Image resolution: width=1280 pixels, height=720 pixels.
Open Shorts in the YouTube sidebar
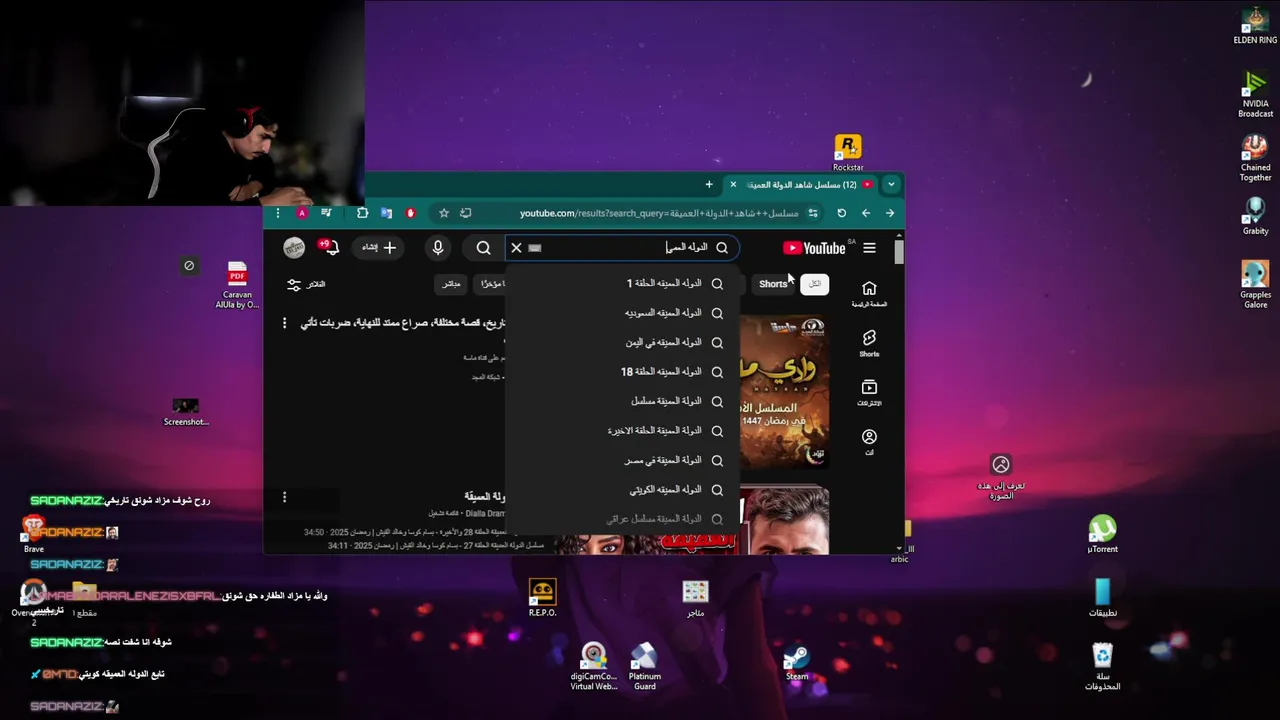pos(869,343)
